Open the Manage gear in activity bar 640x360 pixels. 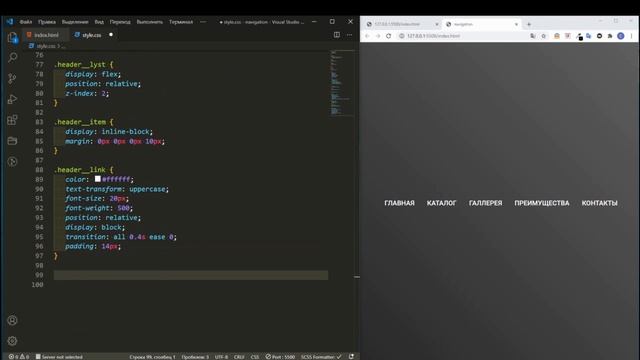[13, 341]
